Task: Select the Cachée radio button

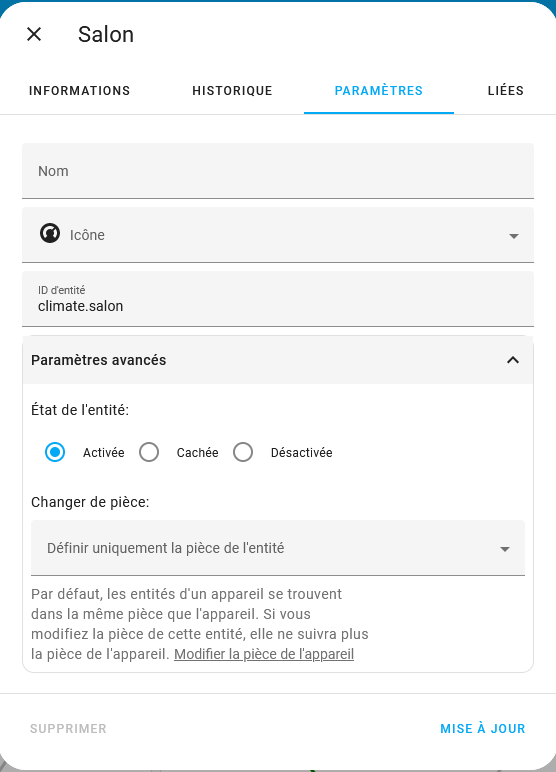Action: coord(149,452)
